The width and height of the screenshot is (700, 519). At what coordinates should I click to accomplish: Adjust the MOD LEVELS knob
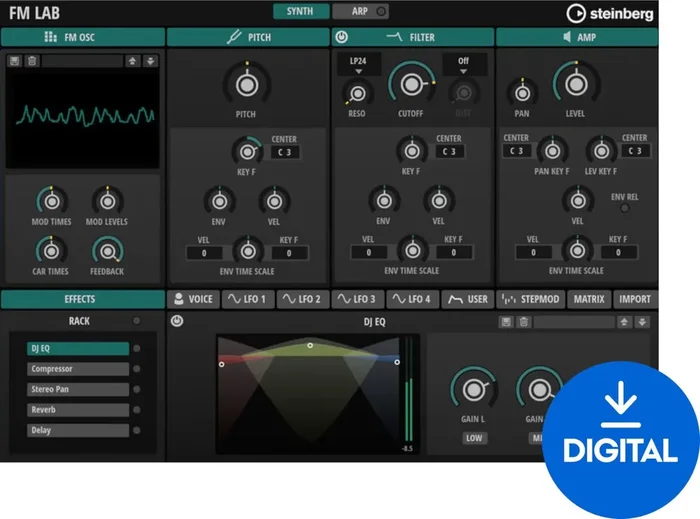[107, 201]
